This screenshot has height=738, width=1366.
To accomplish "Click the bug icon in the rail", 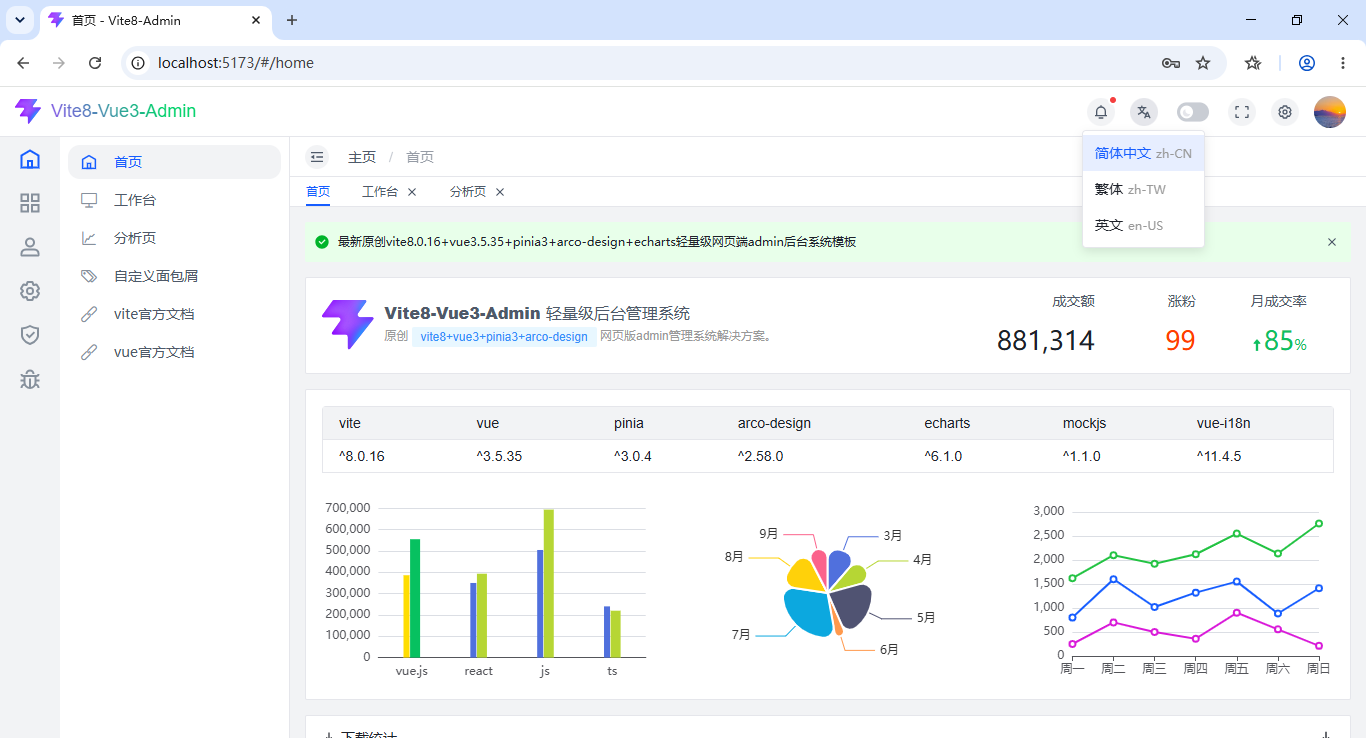I will pyautogui.click(x=30, y=379).
